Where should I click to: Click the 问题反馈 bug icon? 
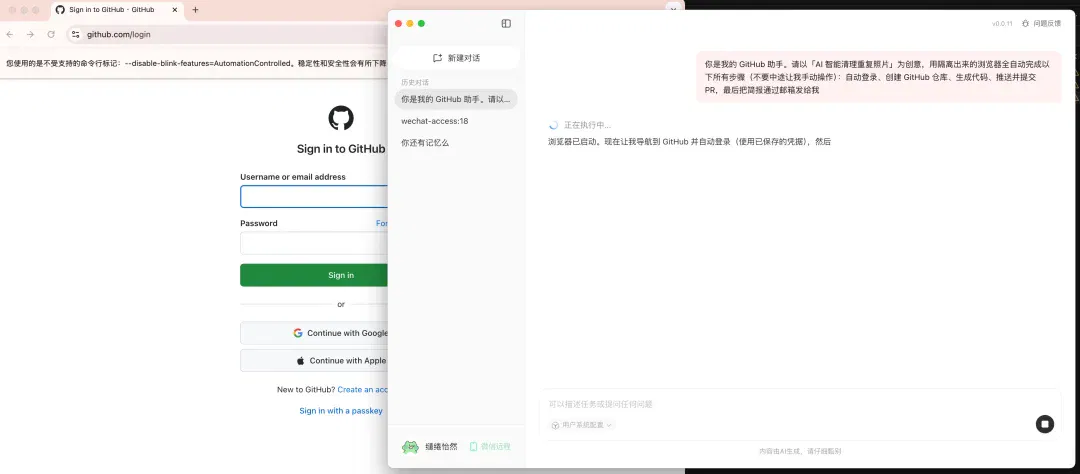tap(1026, 23)
